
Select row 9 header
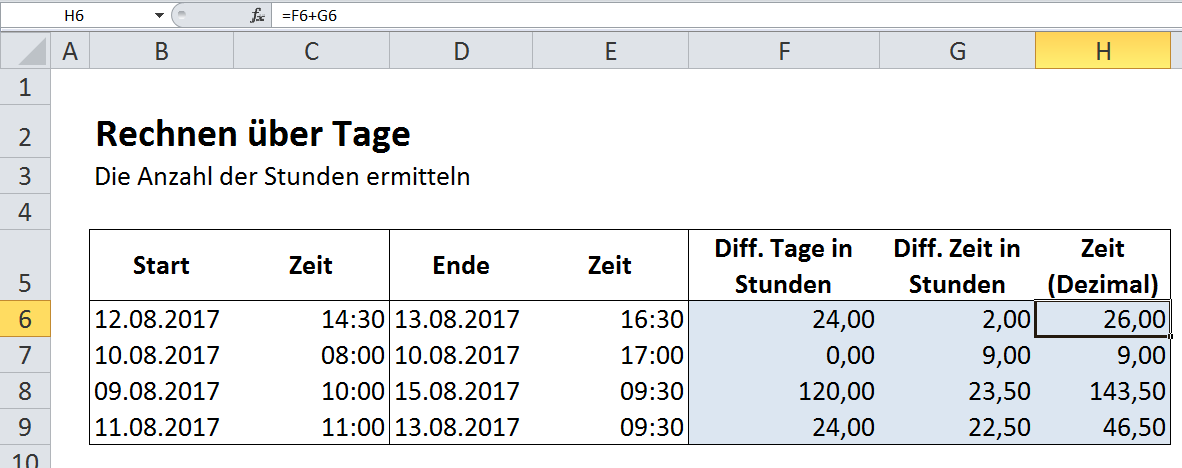[26, 427]
